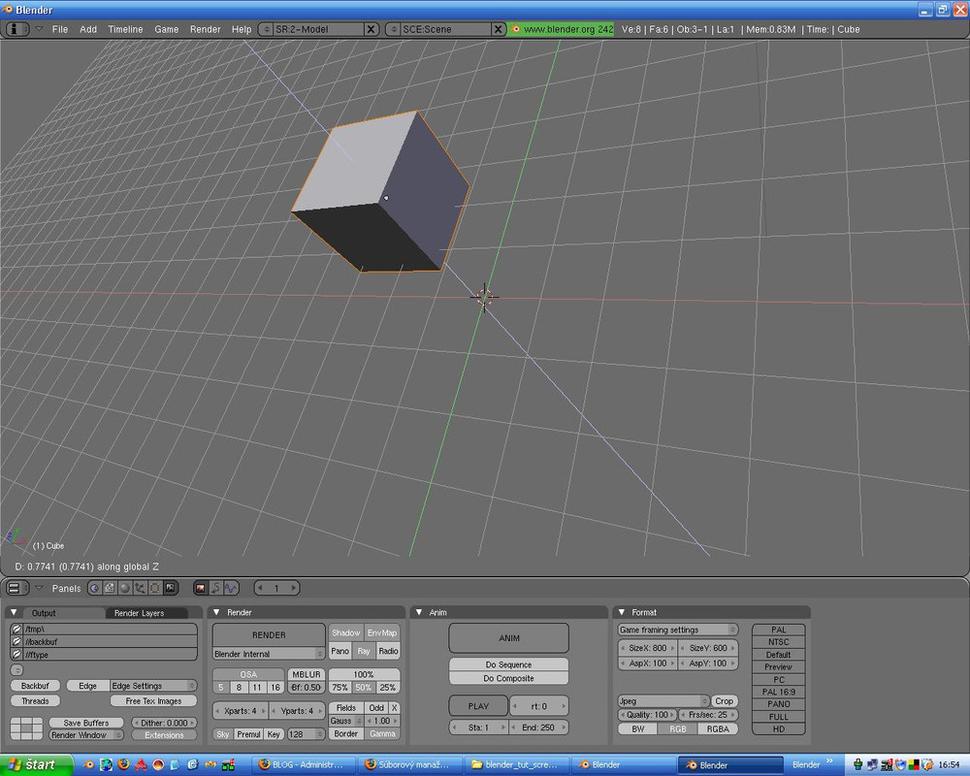Click the Sound block buttons sub-context icon
Viewport: 970px width, 776px height.
click(231, 588)
